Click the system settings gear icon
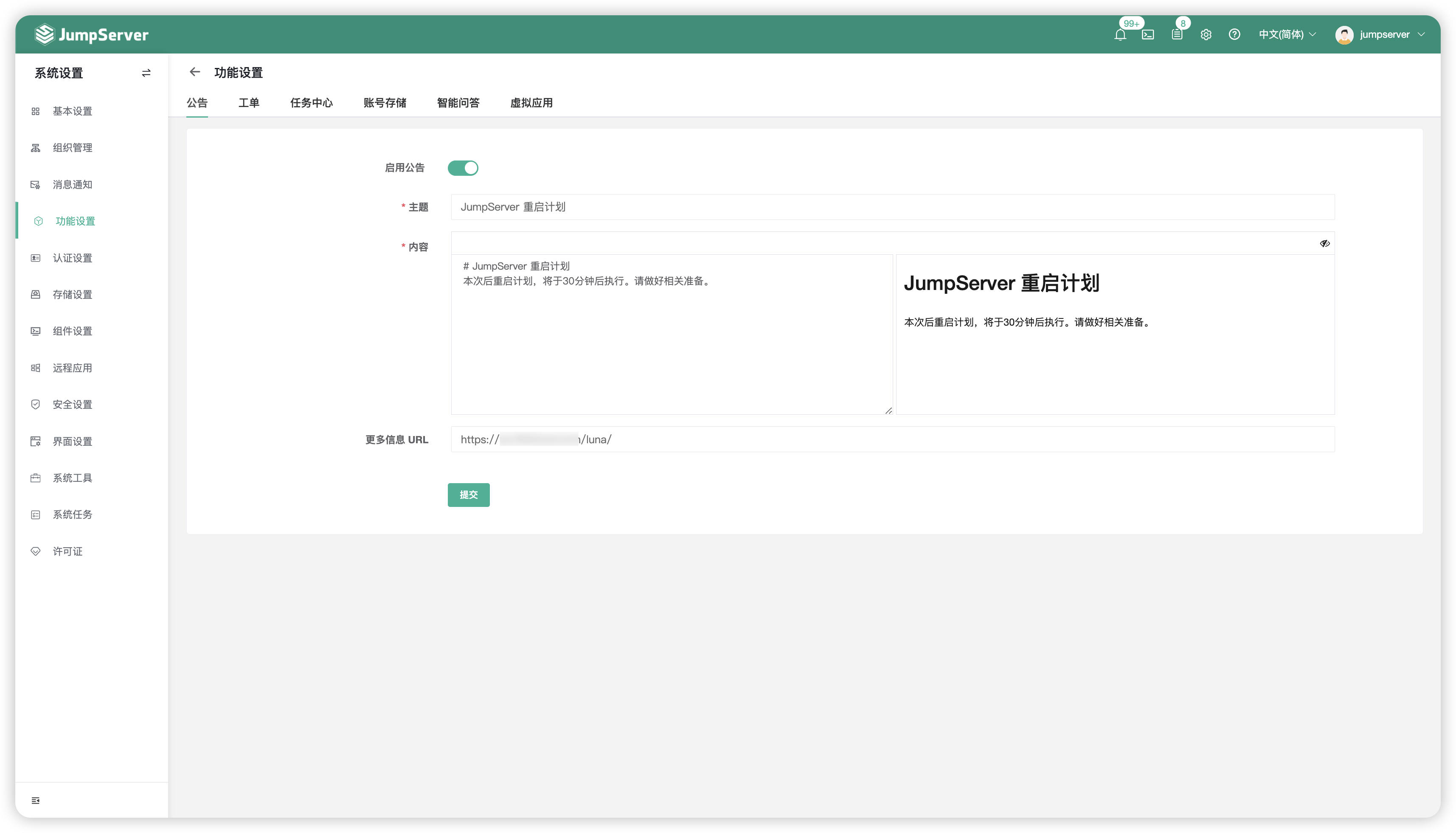Image resolution: width=1456 pixels, height=833 pixels. pos(1206,34)
